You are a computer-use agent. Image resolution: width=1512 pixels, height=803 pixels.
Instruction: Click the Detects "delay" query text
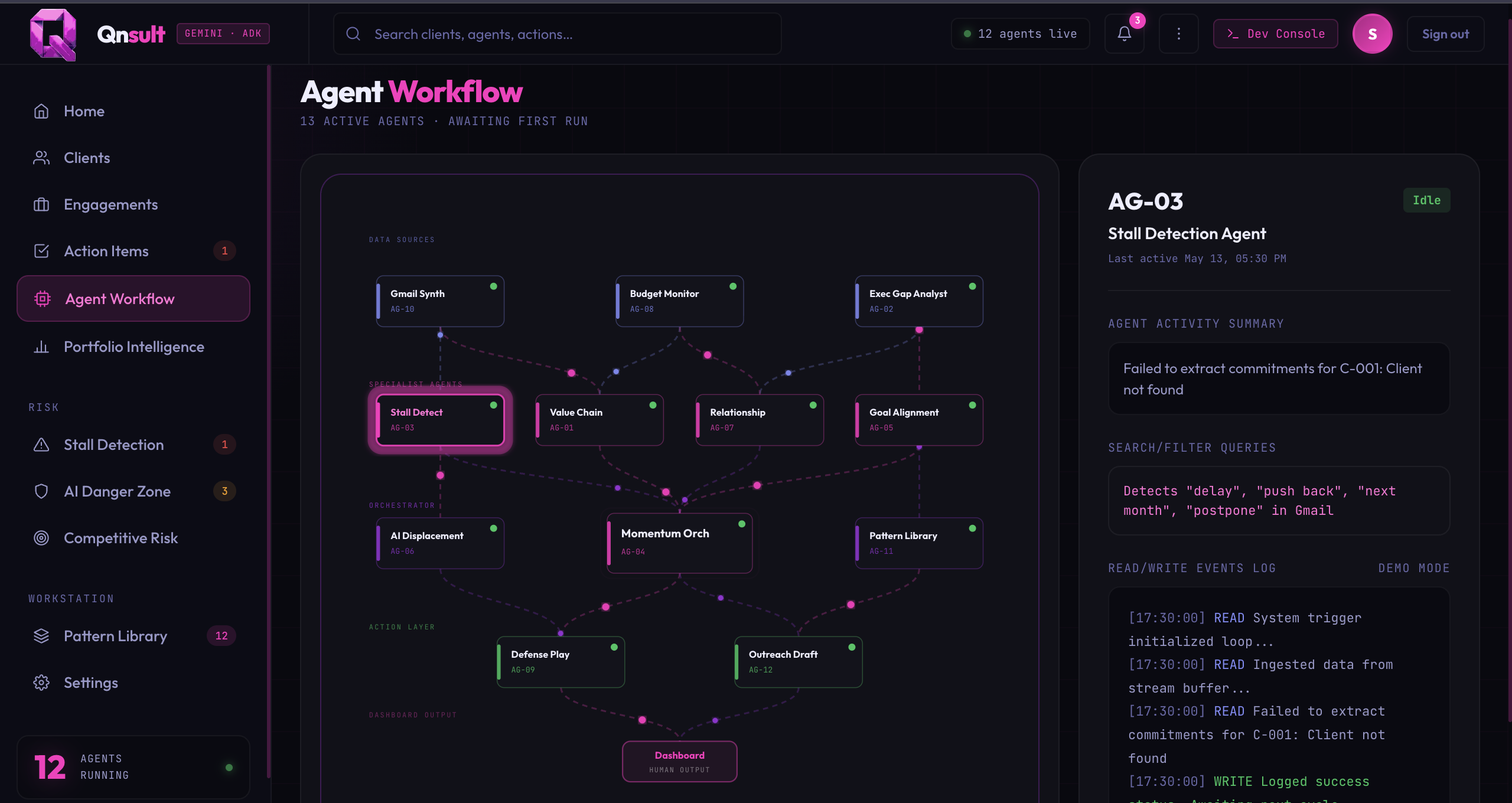[x=1259, y=501]
